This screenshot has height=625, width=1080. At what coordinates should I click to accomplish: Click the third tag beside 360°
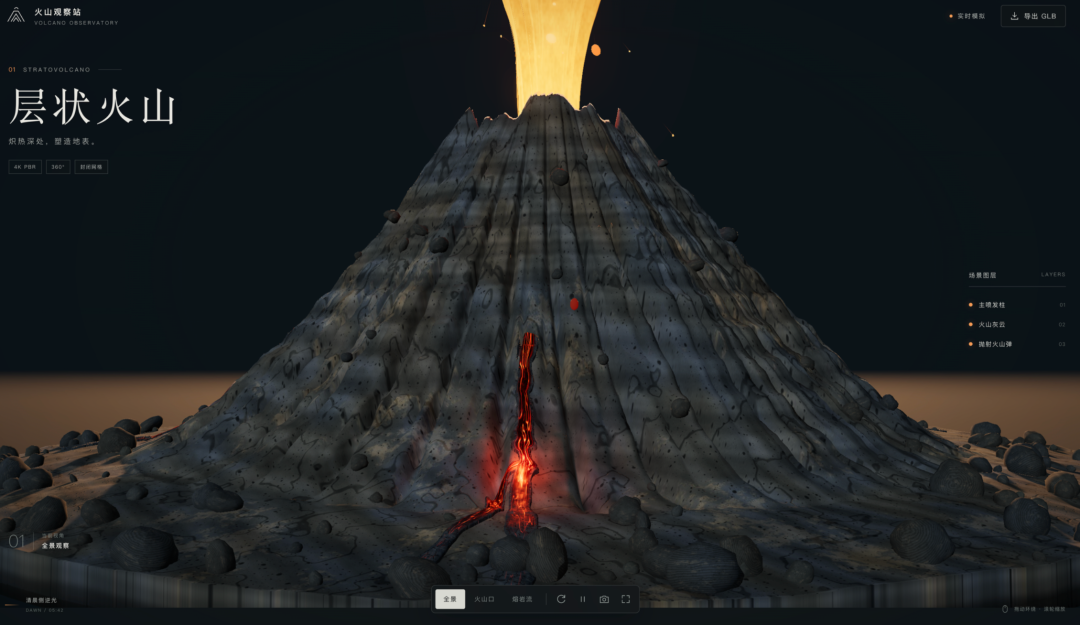tap(91, 167)
